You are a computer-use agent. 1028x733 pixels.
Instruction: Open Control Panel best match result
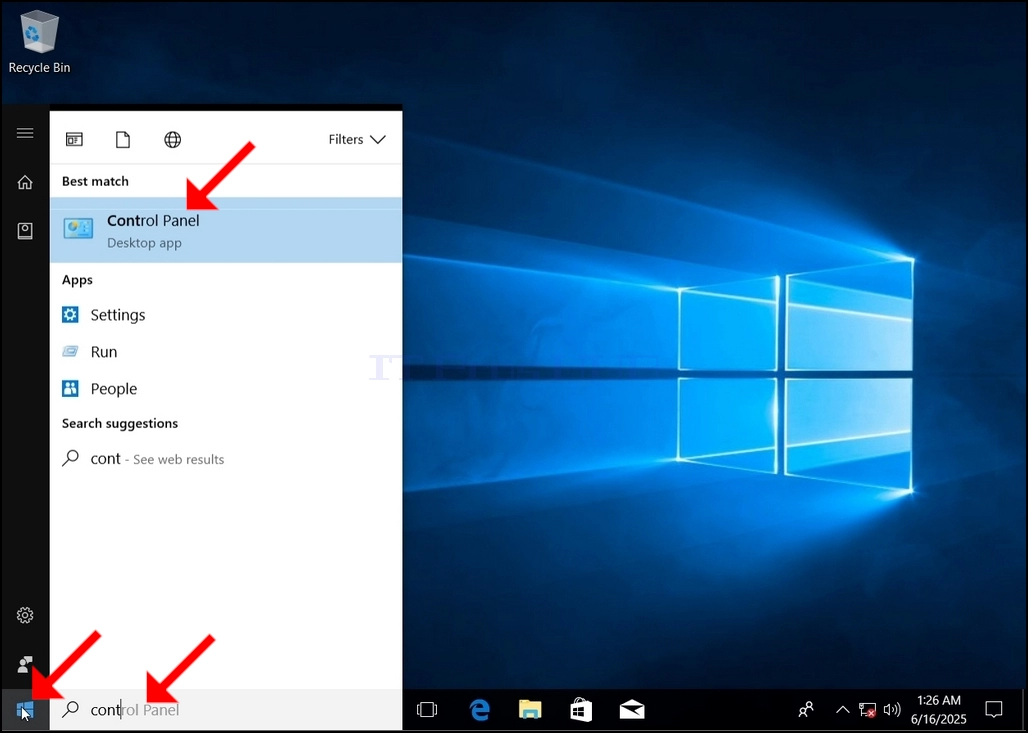coord(226,230)
